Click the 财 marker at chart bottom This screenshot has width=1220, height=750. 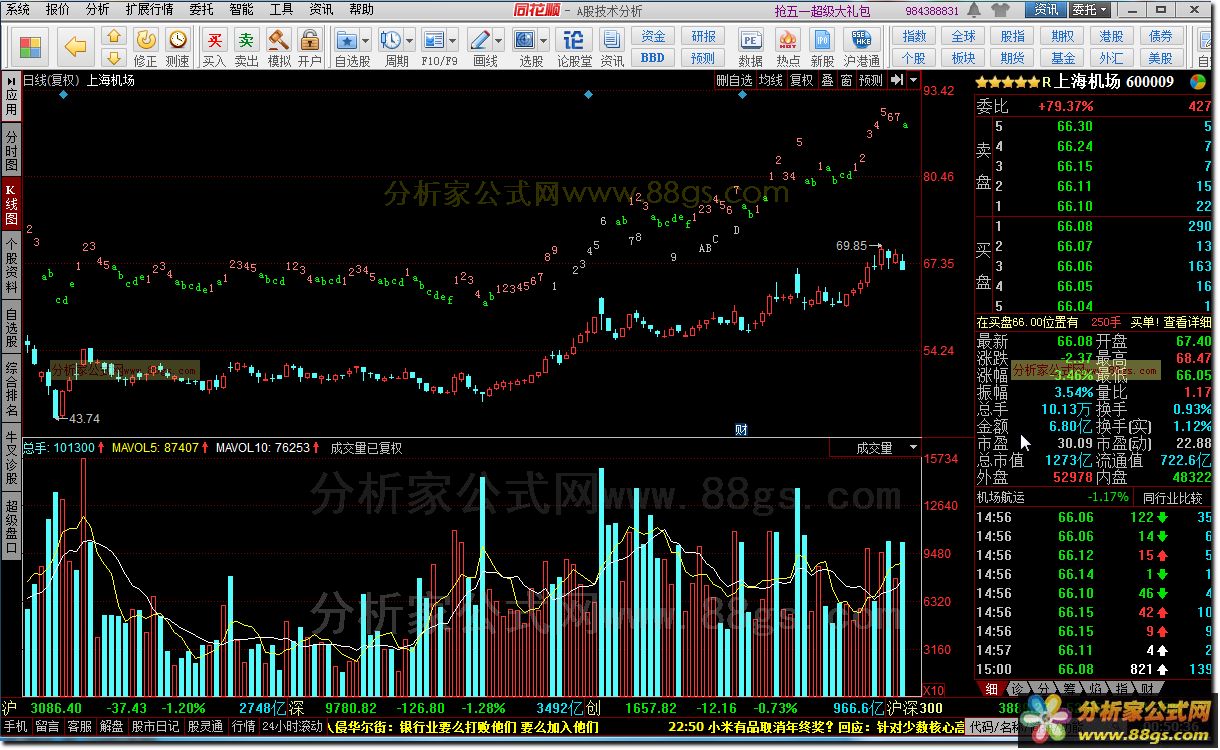coord(742,430)
